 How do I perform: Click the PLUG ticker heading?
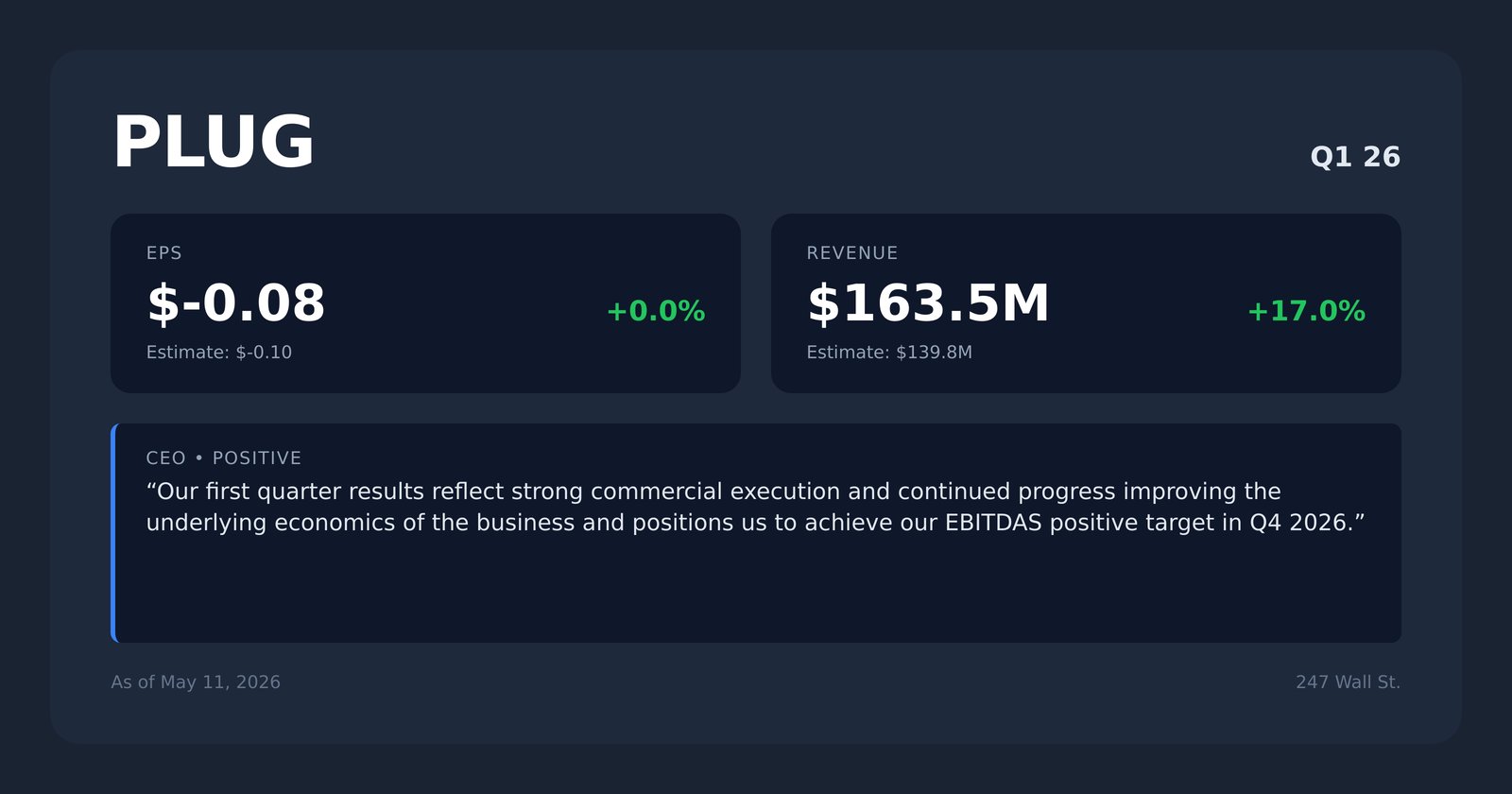(x=213, y=143)
